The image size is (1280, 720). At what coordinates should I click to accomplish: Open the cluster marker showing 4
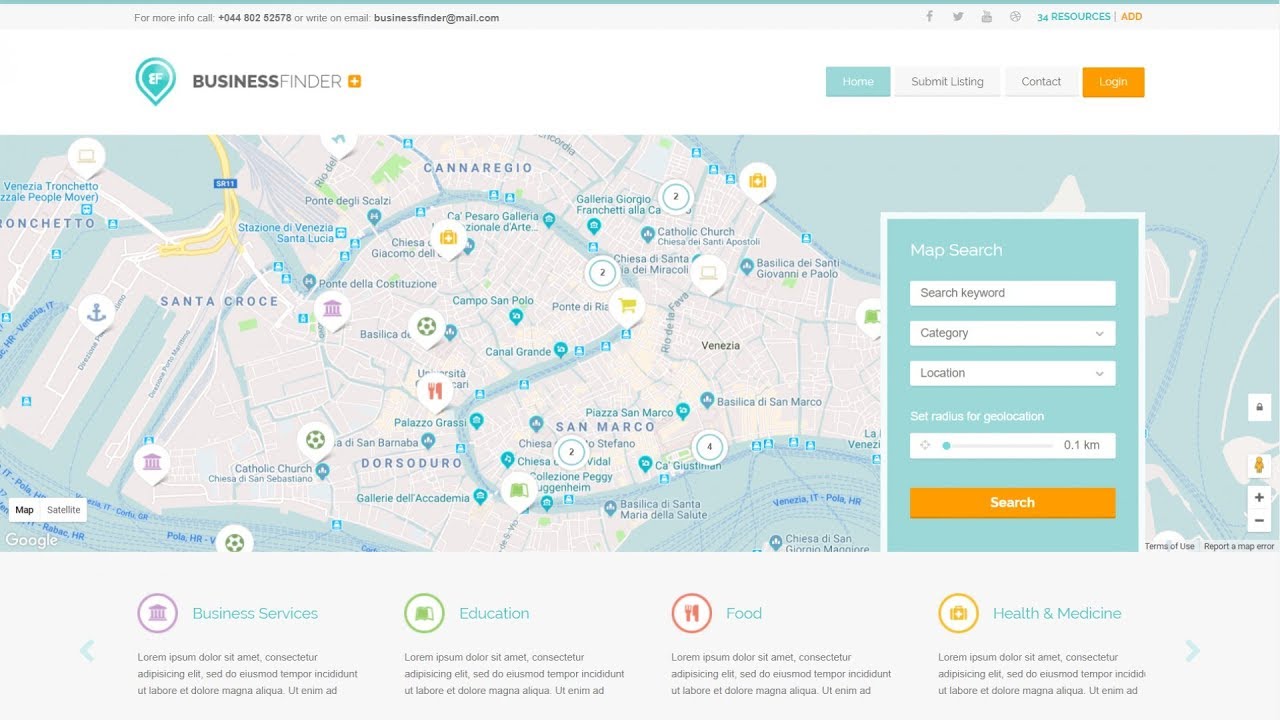click(709, 447)
